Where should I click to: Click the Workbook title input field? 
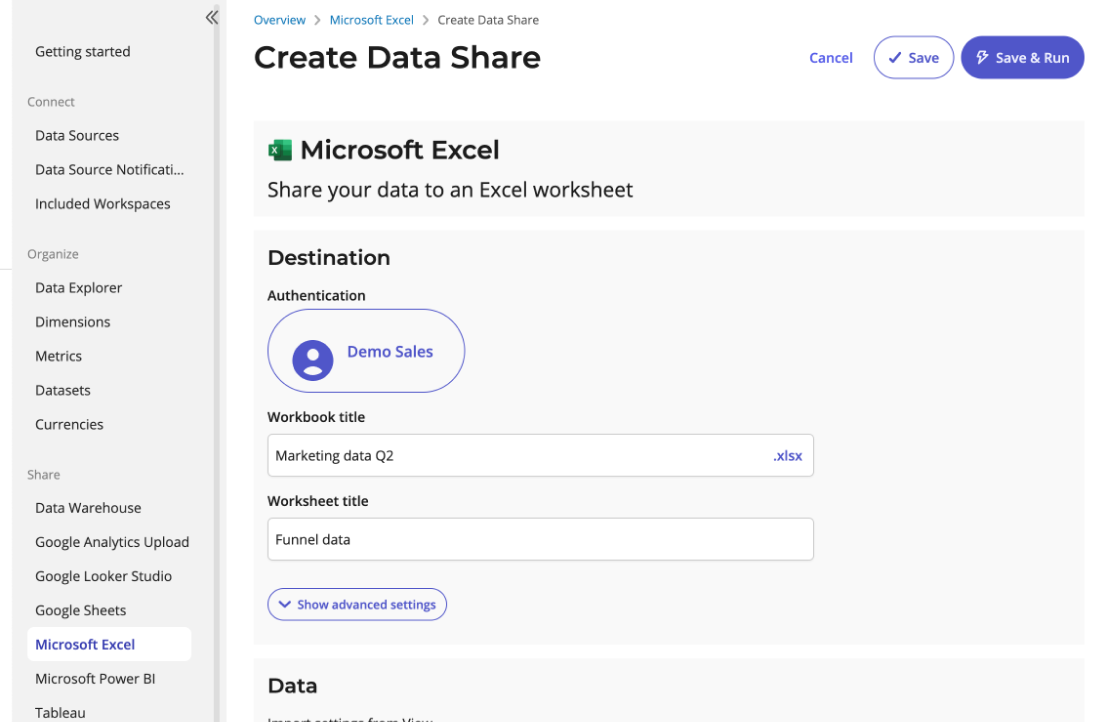(540, 455)
